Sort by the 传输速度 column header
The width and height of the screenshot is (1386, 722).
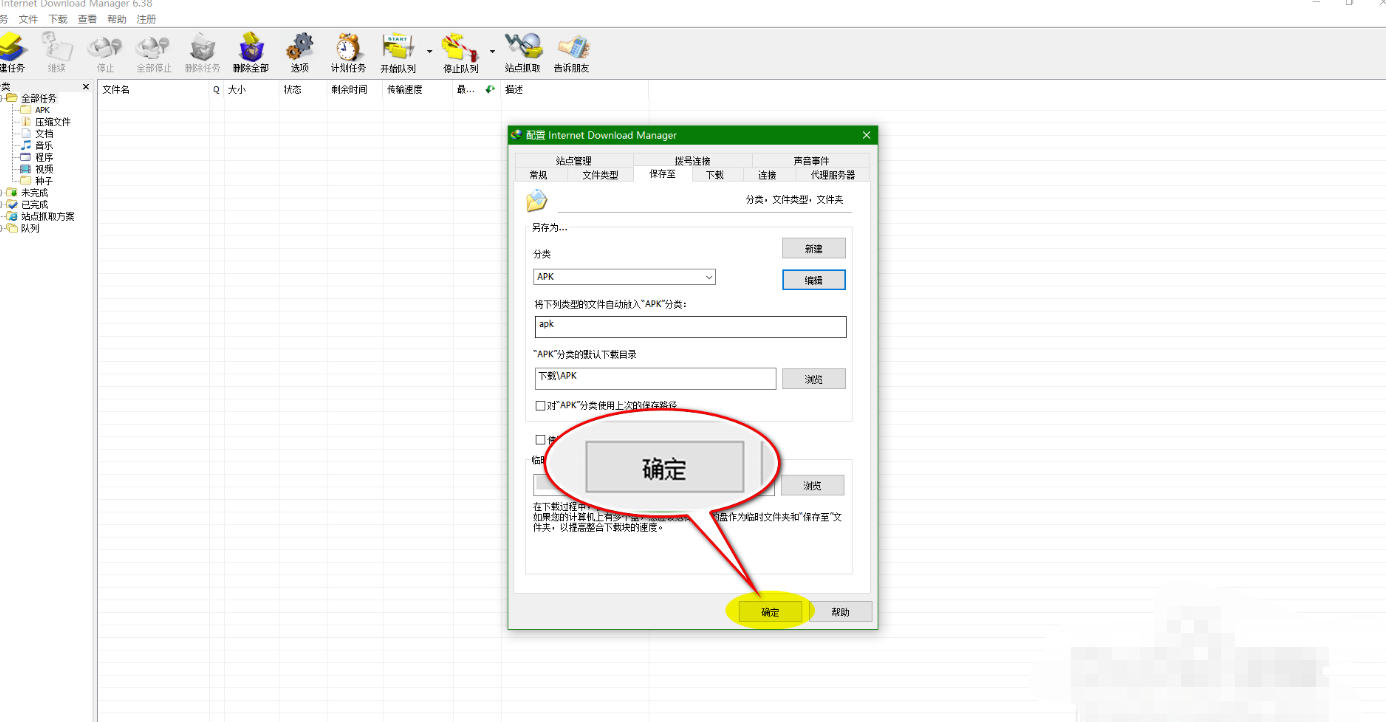(418, 89)
